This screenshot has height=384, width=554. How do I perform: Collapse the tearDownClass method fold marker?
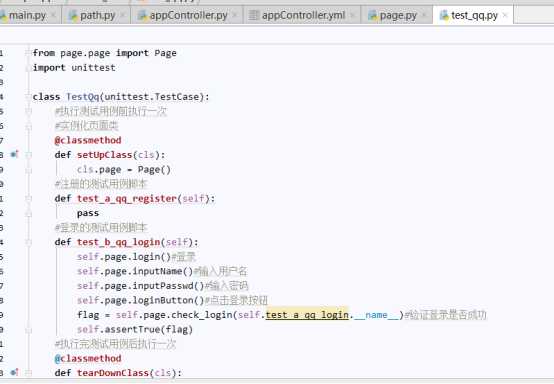pos(28,373)
